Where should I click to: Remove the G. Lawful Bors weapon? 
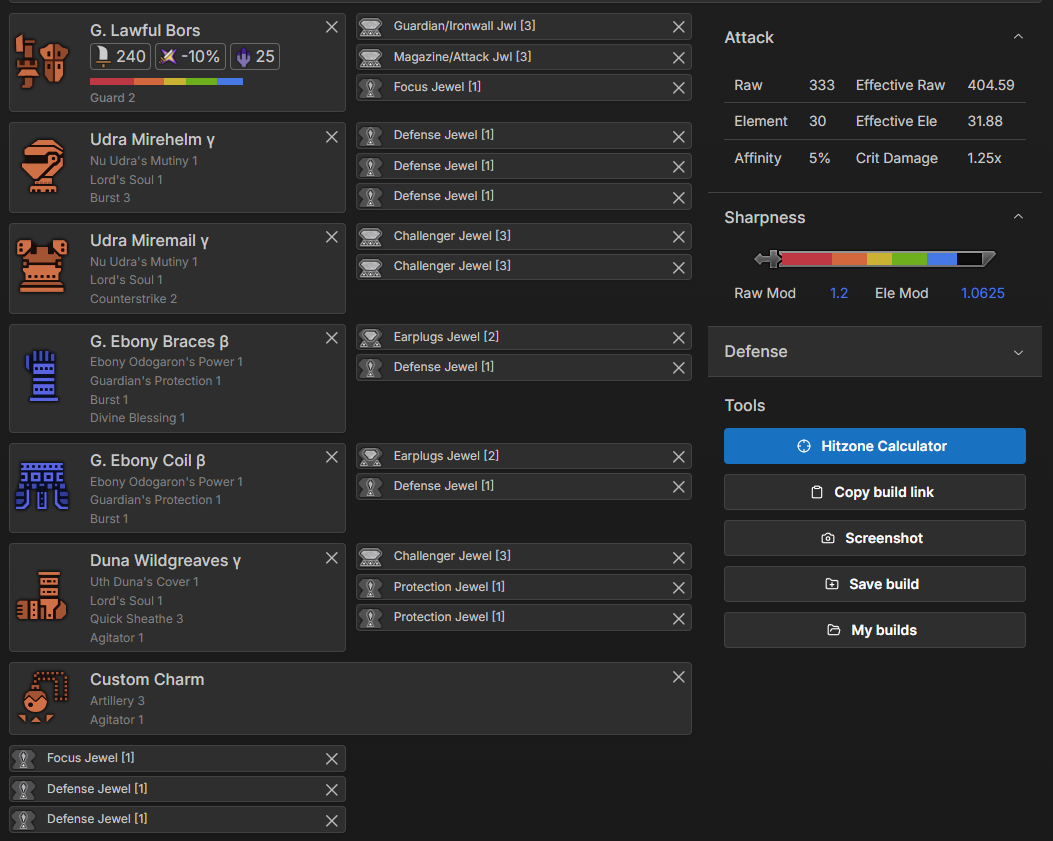coord(332,27)
